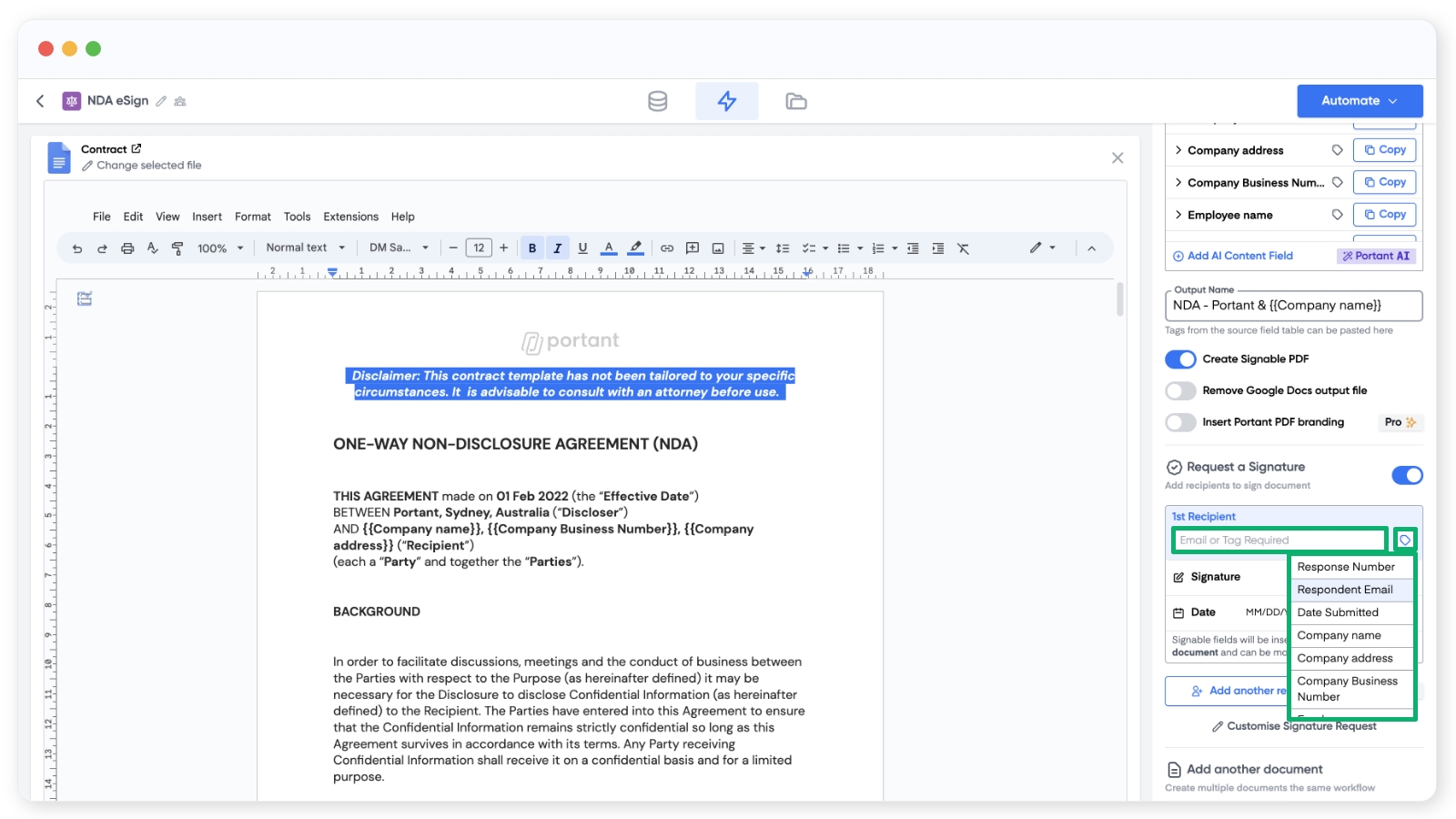Turn off Request a Signature toggle
The height and width of the screenshot is (819, 1456).
1407,475
